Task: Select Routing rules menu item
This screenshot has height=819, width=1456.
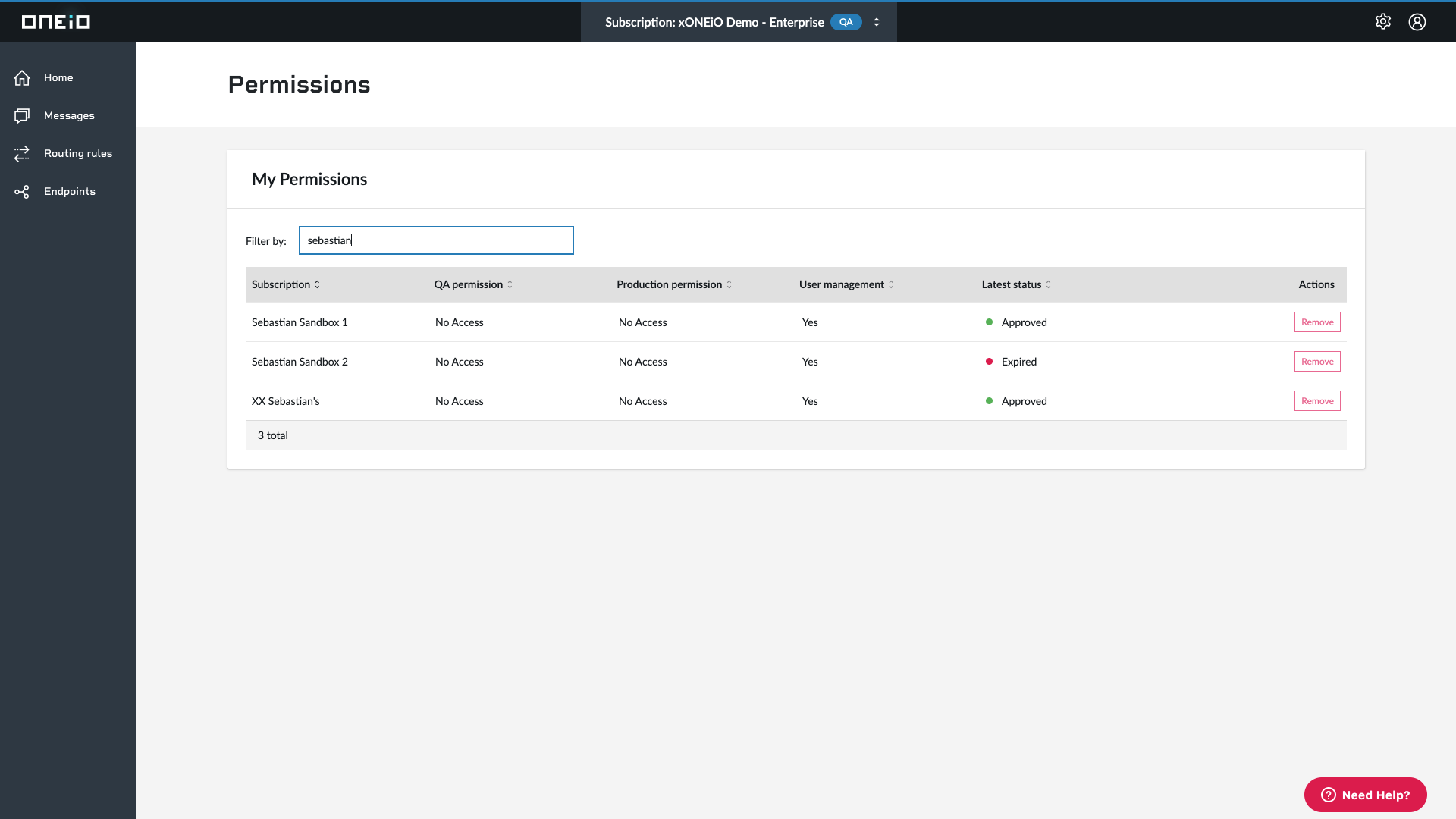Action: [x=78, y=153]
